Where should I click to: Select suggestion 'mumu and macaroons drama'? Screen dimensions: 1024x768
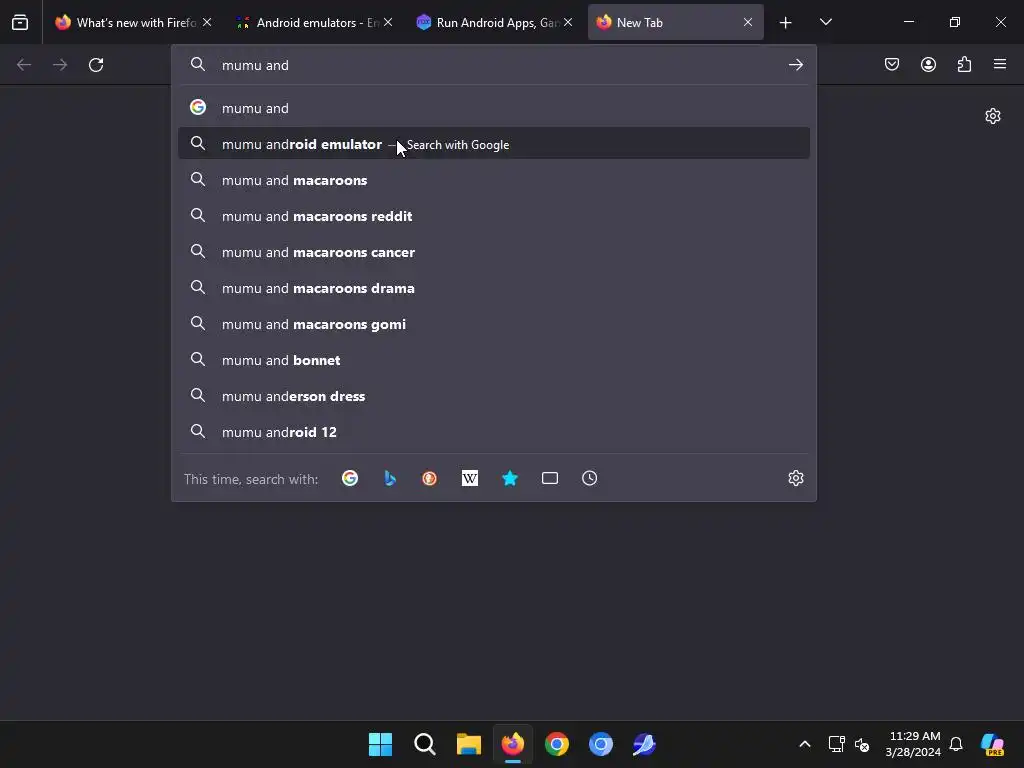click(494, 287)
